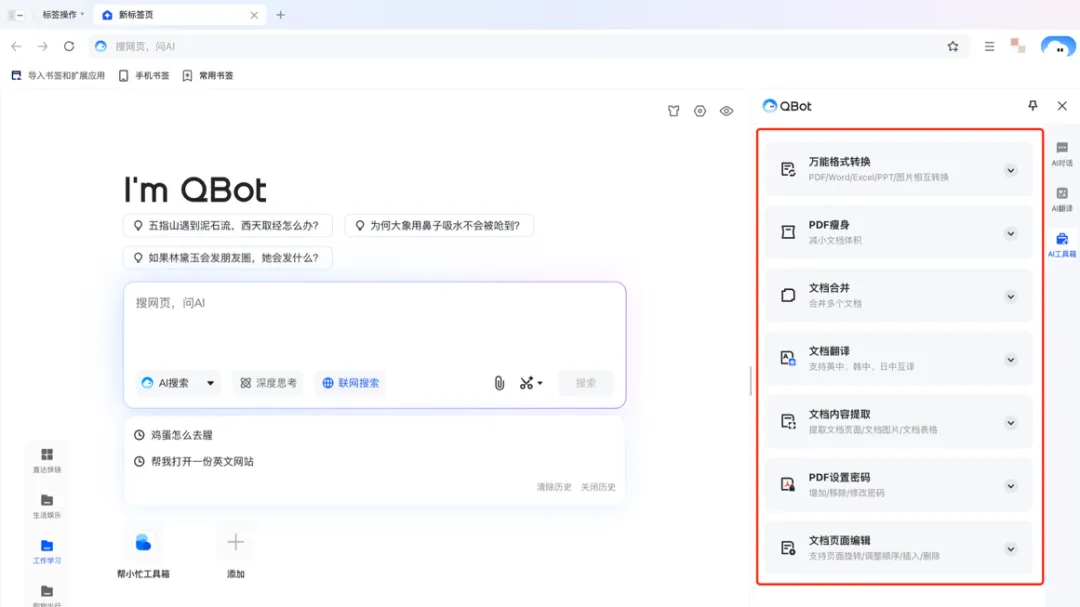This screenshot has width=1080, height=607.
Task: Open 导入书签和扩展应用 in bookmarks bar
Action: coord(59,76)
